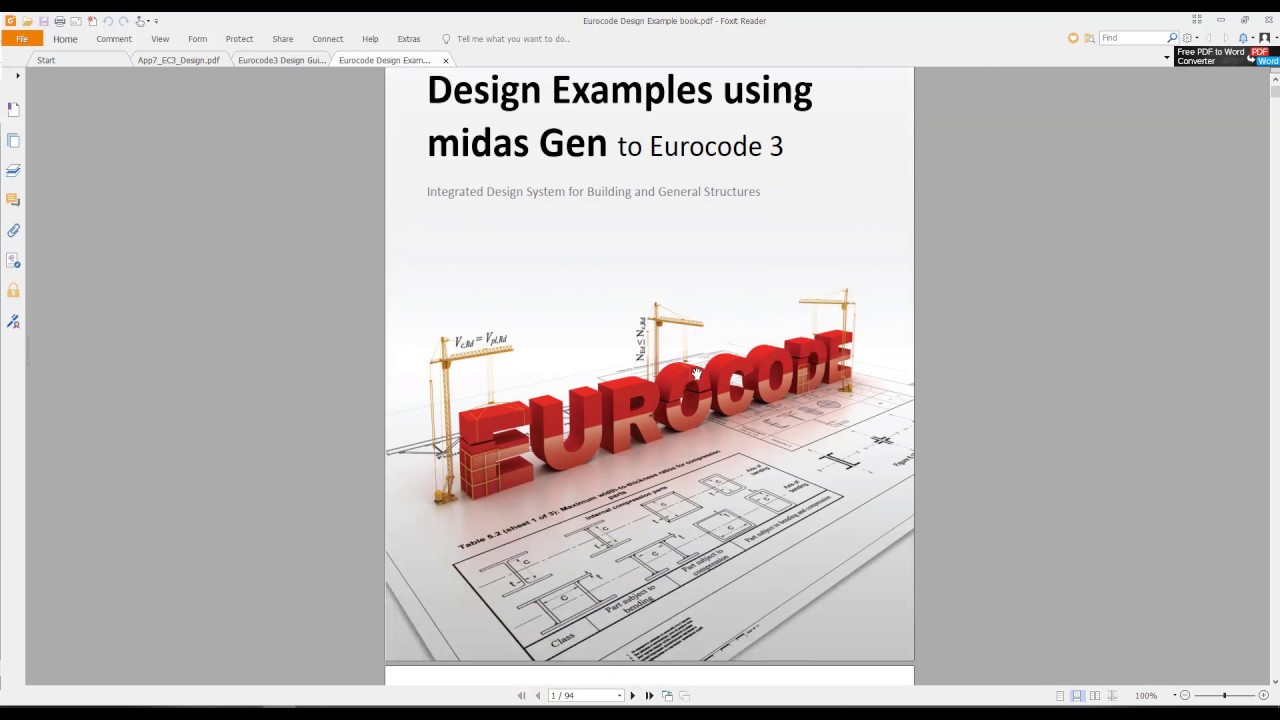Open the Comments panel in left sidebar
1280x720 pixels.
(x=13, y=200)
